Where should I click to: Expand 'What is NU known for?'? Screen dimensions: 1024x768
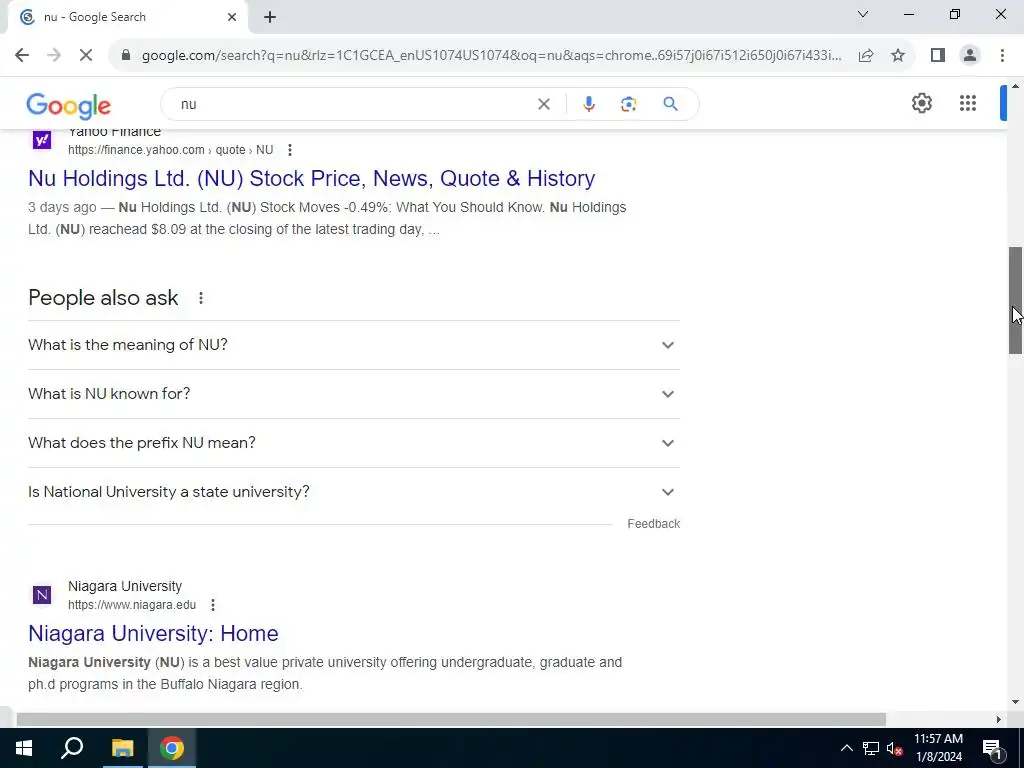pos(353,394)
